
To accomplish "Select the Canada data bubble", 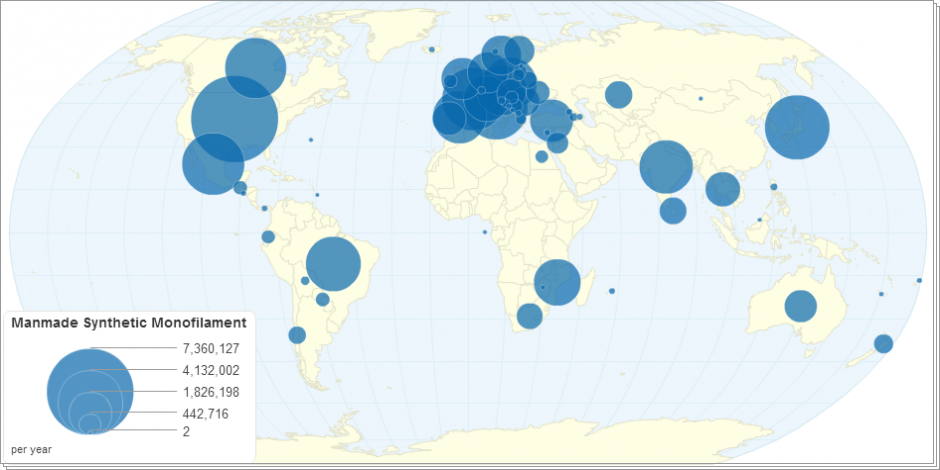I will pyautogui.click(x=256, y=68).
